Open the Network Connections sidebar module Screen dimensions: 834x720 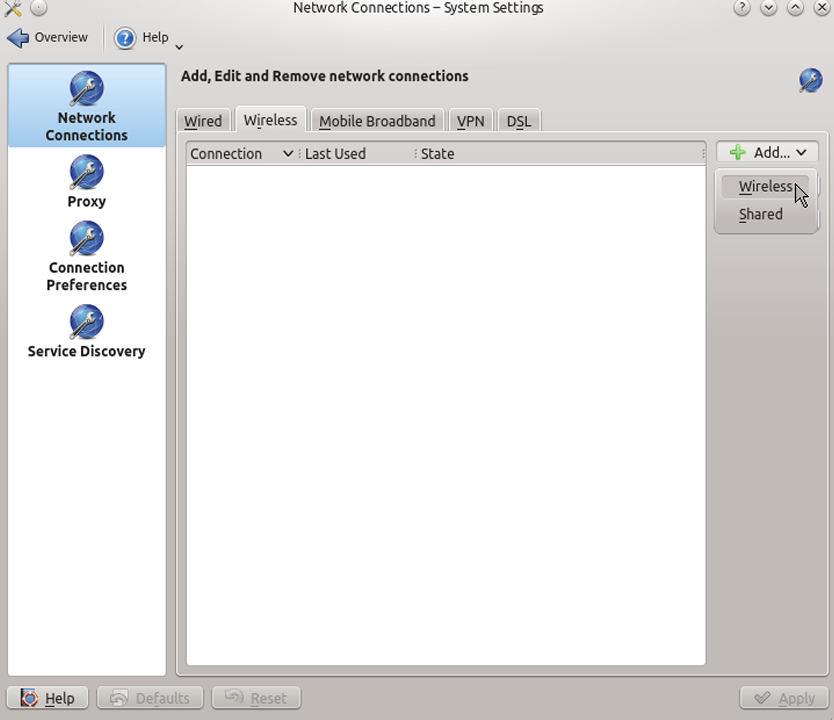(87, 106)
